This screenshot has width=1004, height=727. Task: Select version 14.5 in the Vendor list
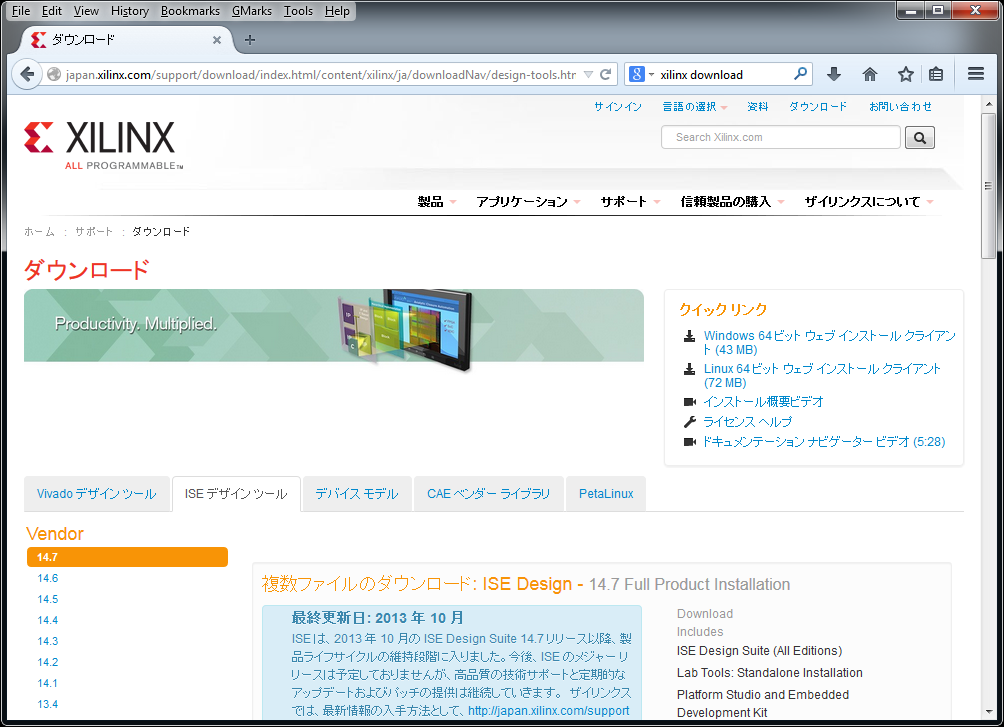click(47, 600)
